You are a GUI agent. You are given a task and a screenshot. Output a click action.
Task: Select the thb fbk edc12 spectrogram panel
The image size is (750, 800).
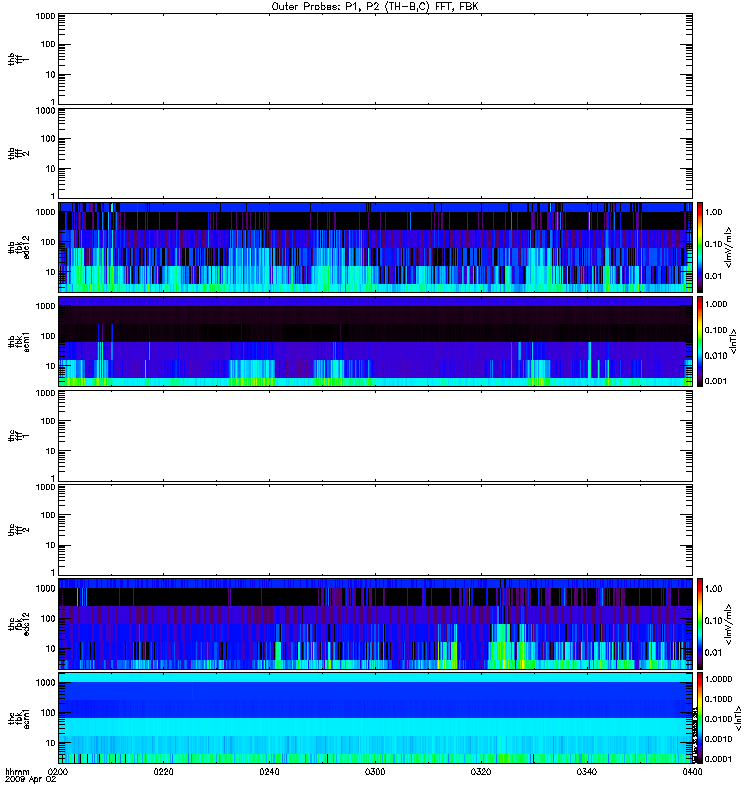[x=376, y=247]
